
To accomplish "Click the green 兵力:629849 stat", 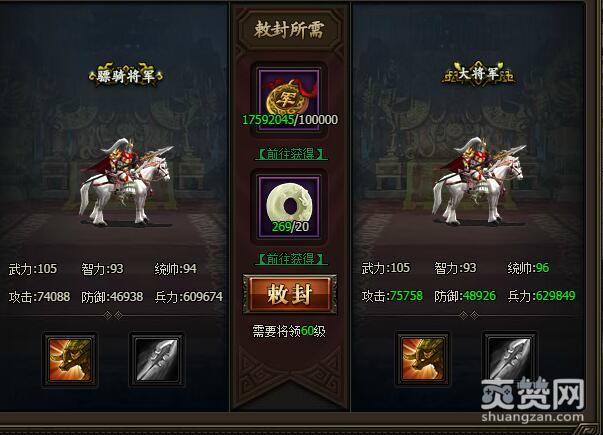I will 541,295.
